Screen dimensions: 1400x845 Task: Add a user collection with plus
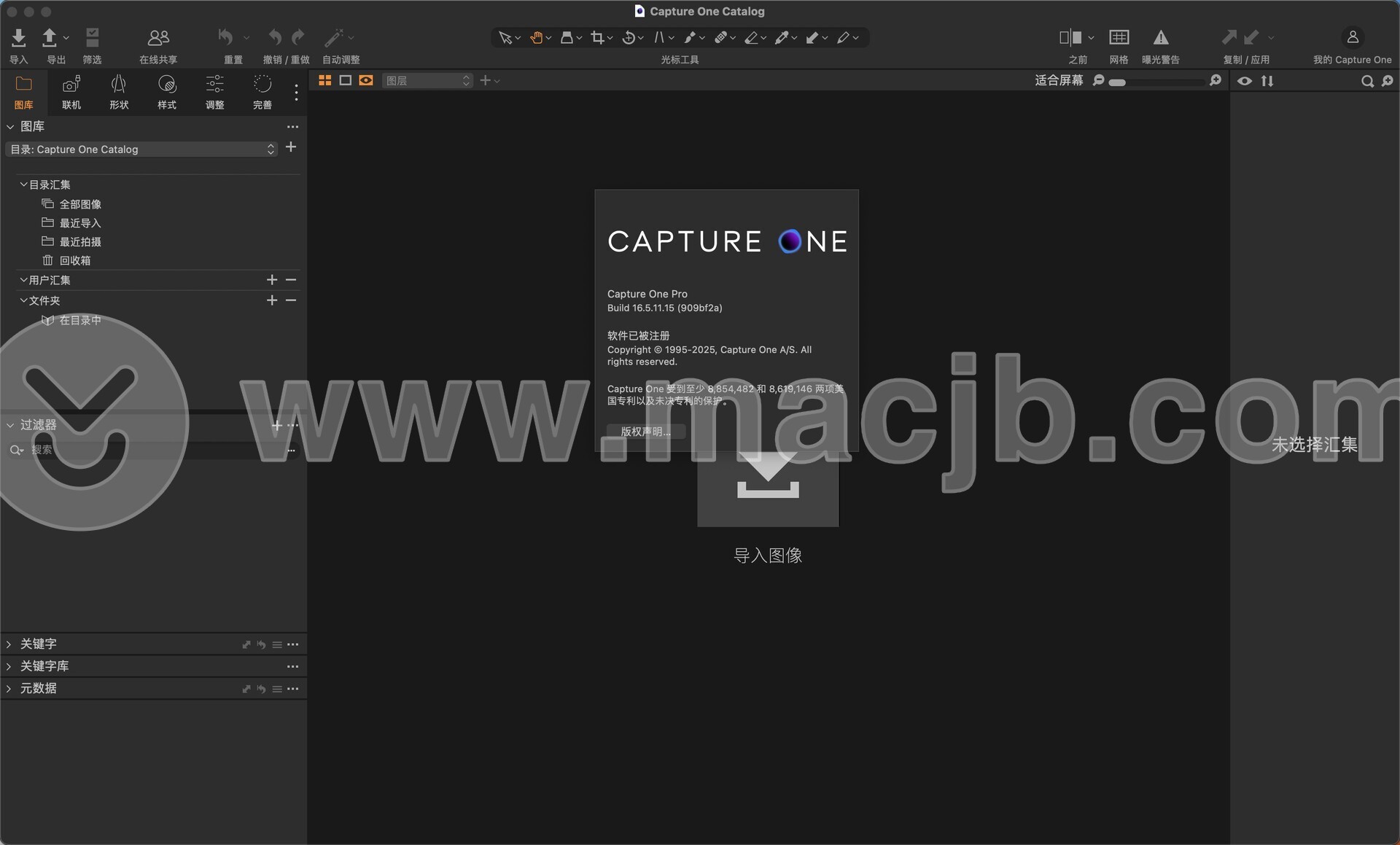coord(272,280)
